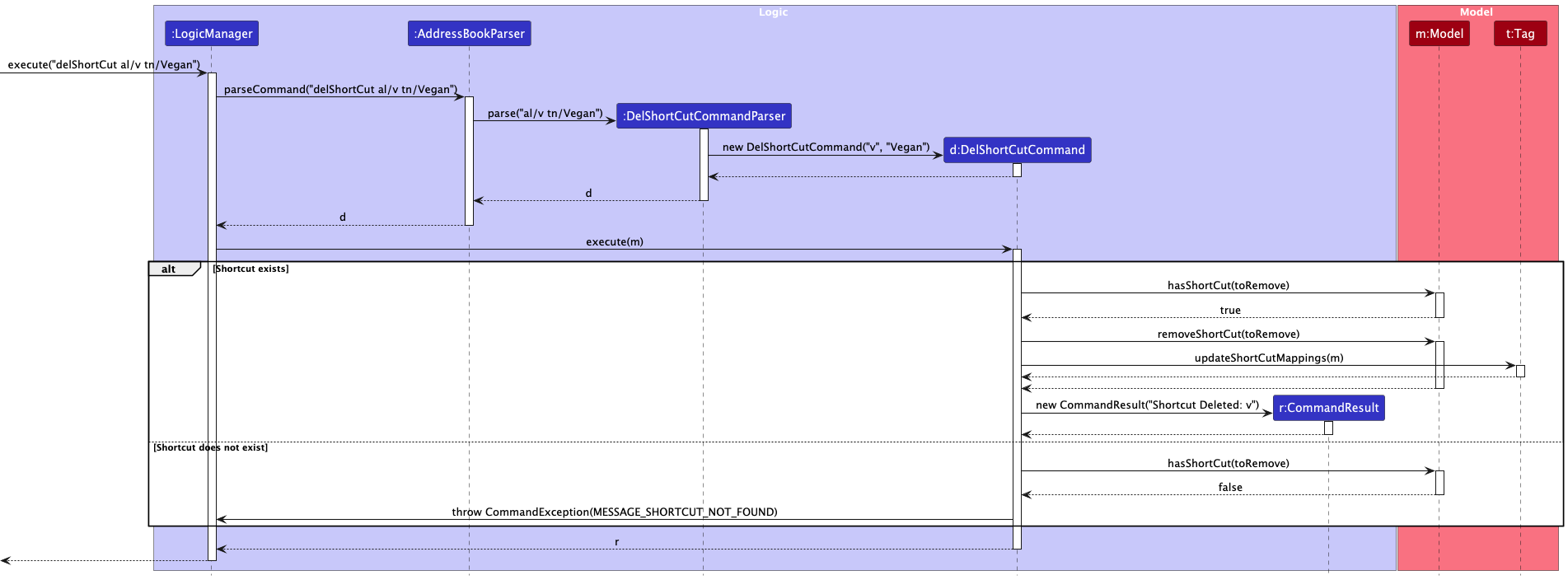The height and width of the screenshot is (580, 1568).
Task: Click the t:Tag activation bar
Action: tap(1520, 372)
